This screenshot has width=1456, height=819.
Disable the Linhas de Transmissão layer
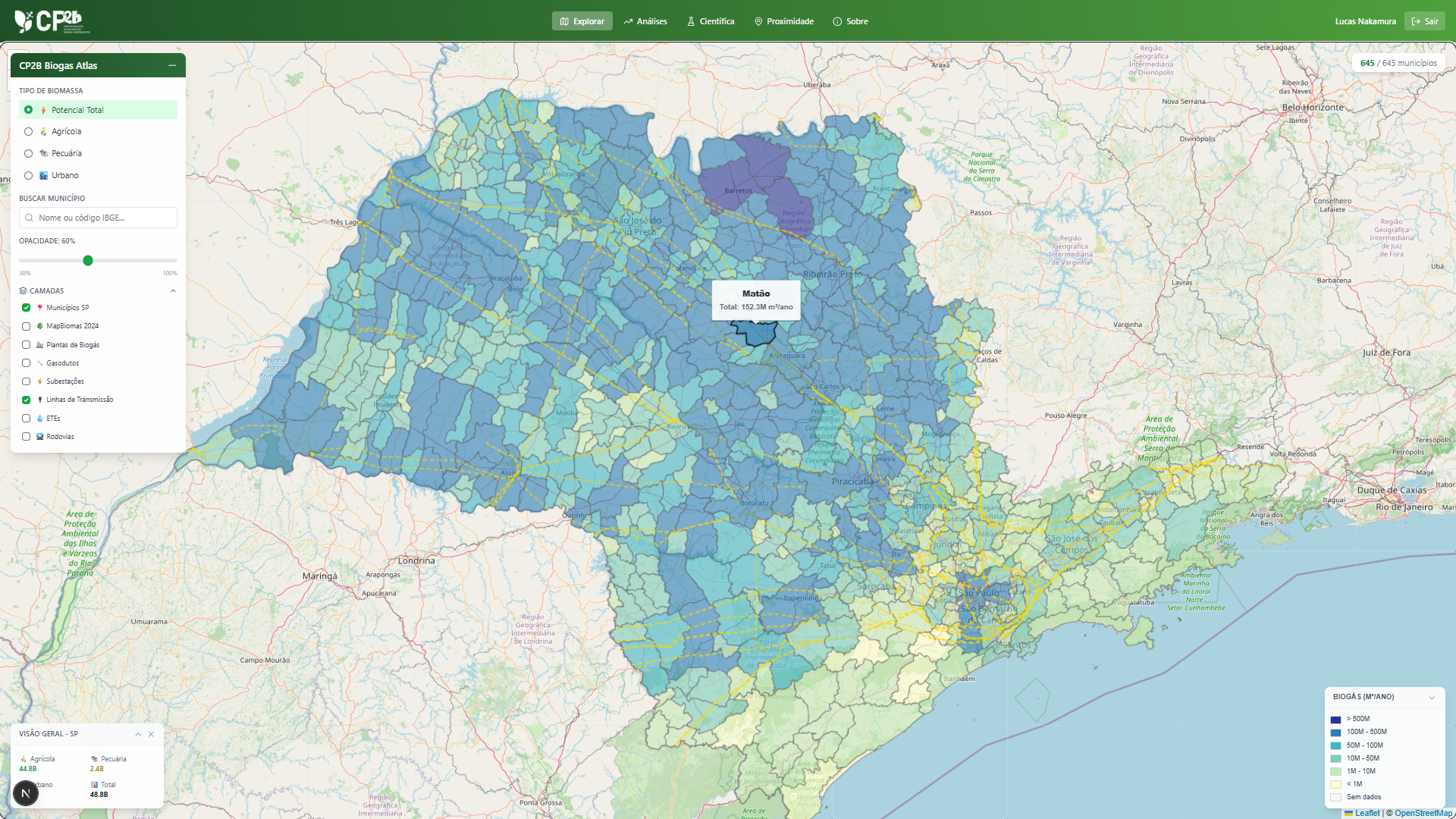click(27, 400)
